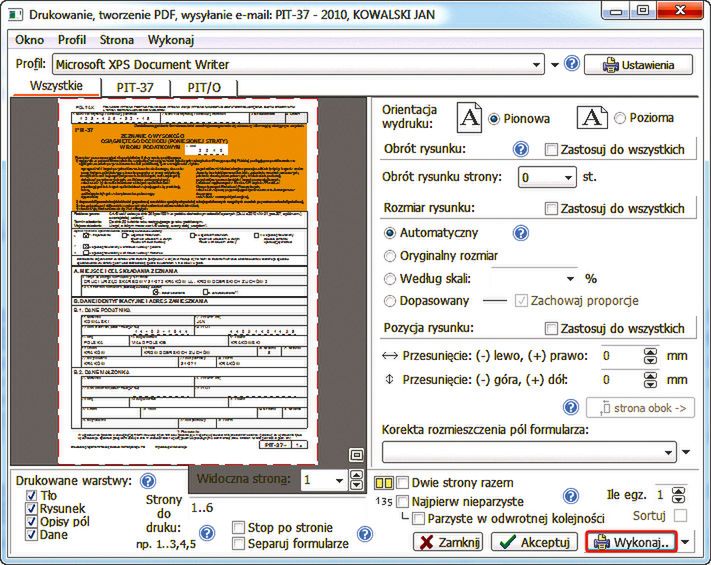
Task: Select Według skali radio button
Action: click(x=390, y=278)
